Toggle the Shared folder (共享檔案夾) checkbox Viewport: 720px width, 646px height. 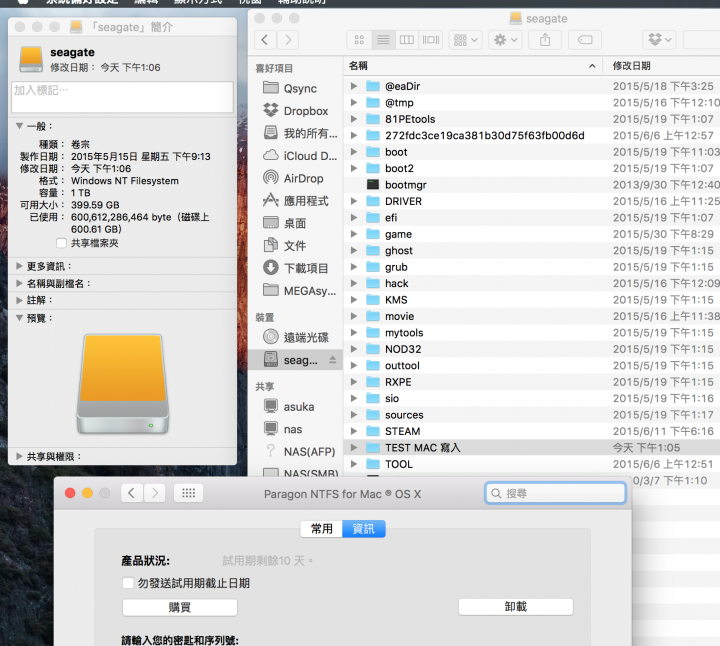(x=62, y=243)
